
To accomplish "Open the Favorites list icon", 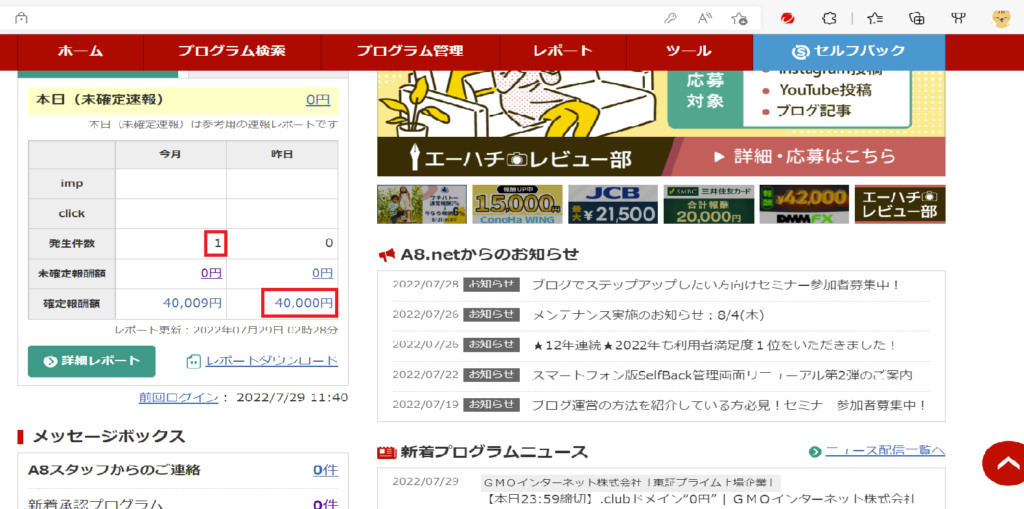I will tap(876, 18).
